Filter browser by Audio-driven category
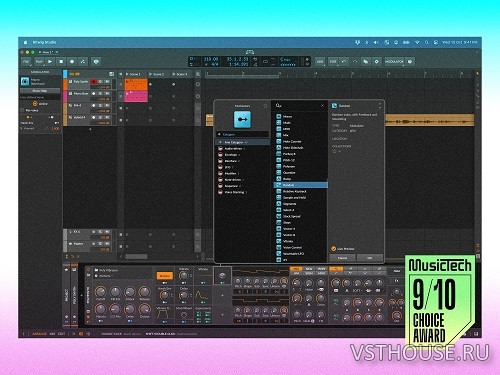Screen dimensions: 500x375 pos(242,149)
